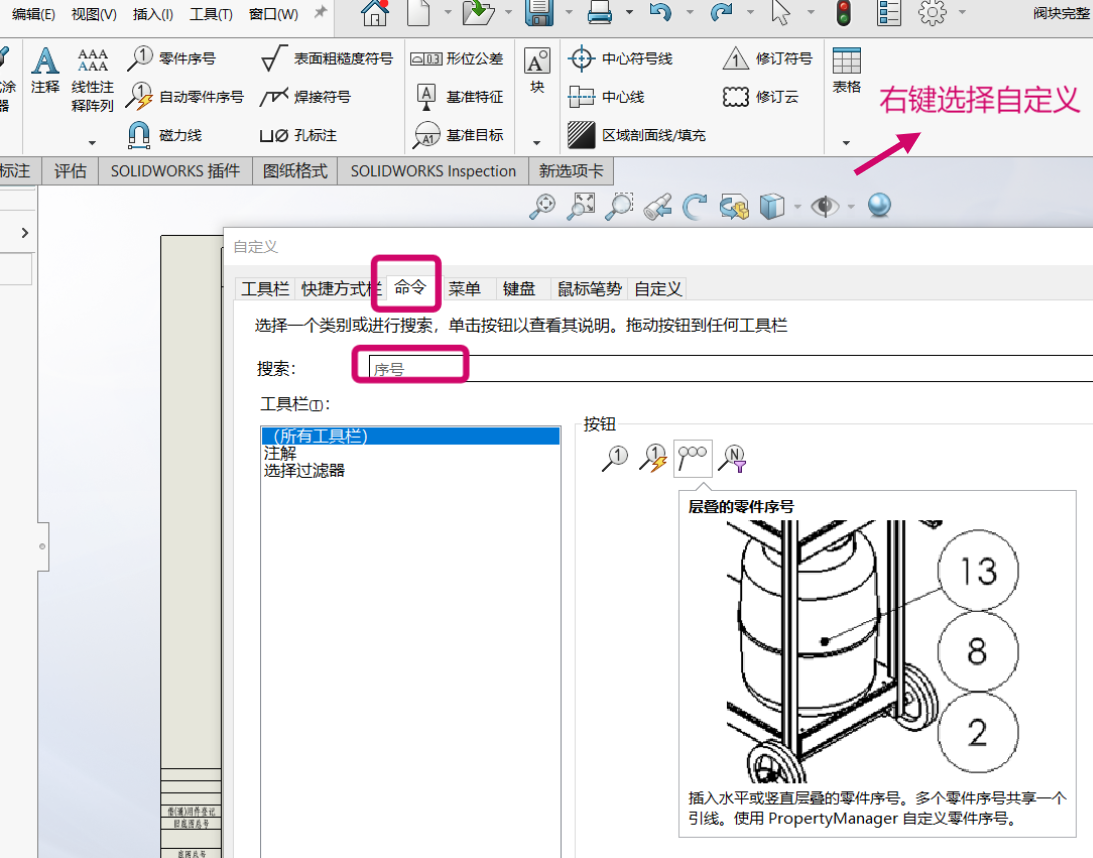1093x858 pixels.
Task: Click Rotate View curved arrow icon
Action: pos(694,206)
